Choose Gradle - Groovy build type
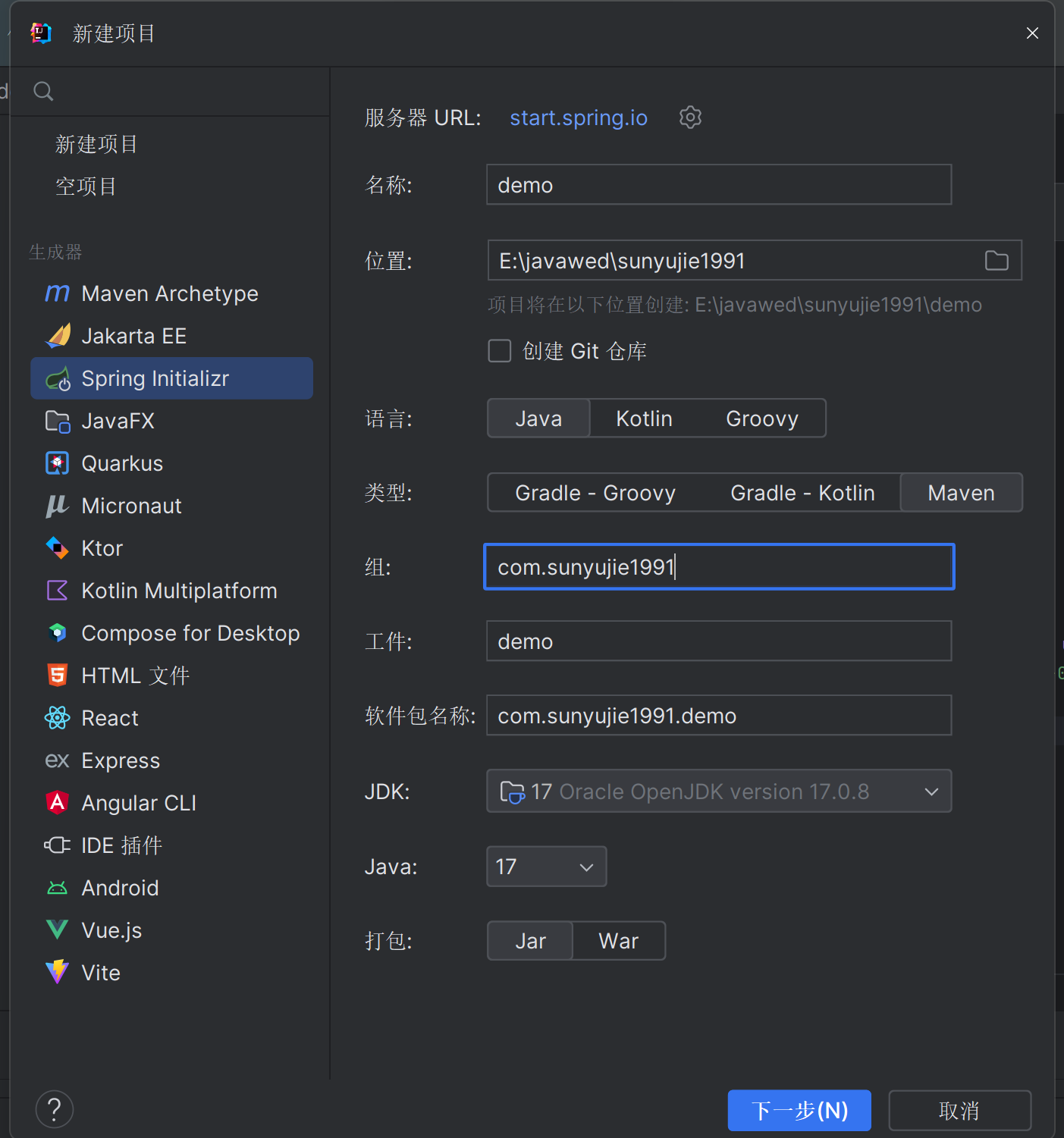 [595, 493]
